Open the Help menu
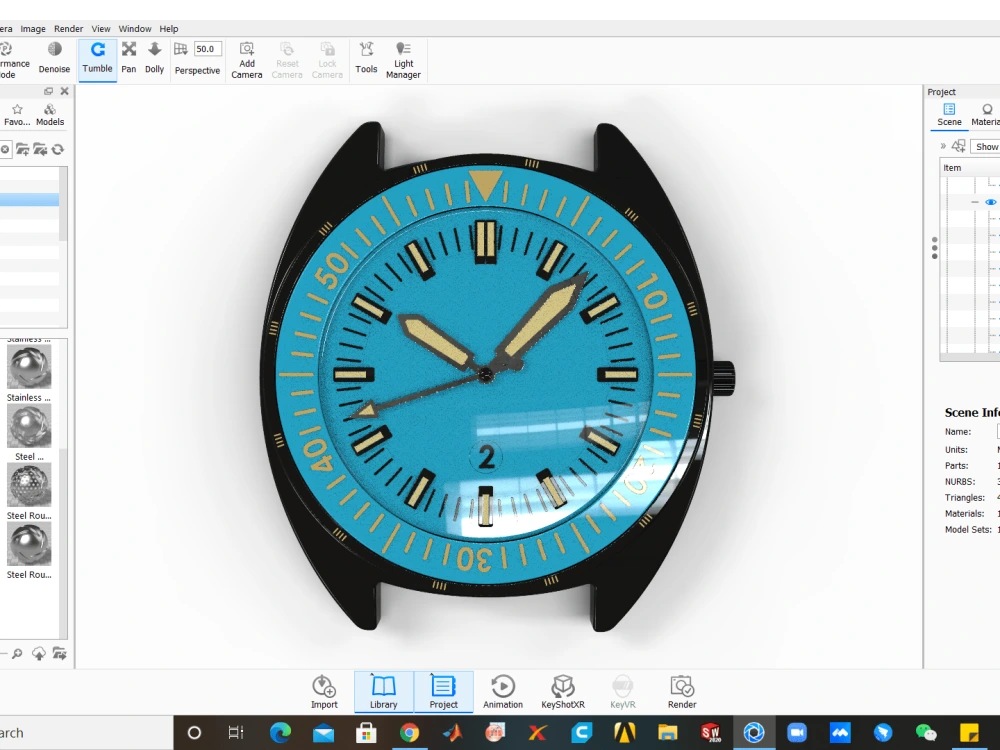The image size is (1000, 750). point(169,29)
